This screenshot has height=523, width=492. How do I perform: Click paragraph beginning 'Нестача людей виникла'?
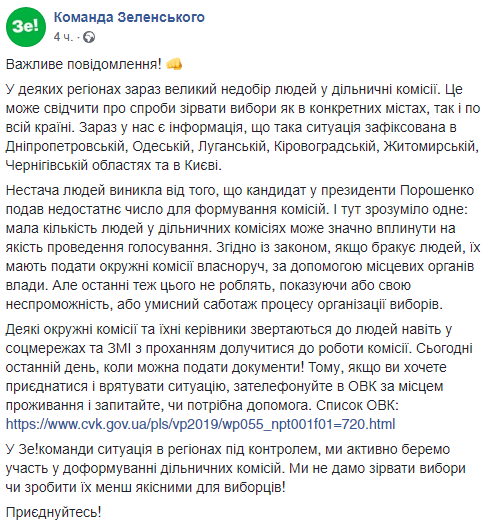point(243,247)
